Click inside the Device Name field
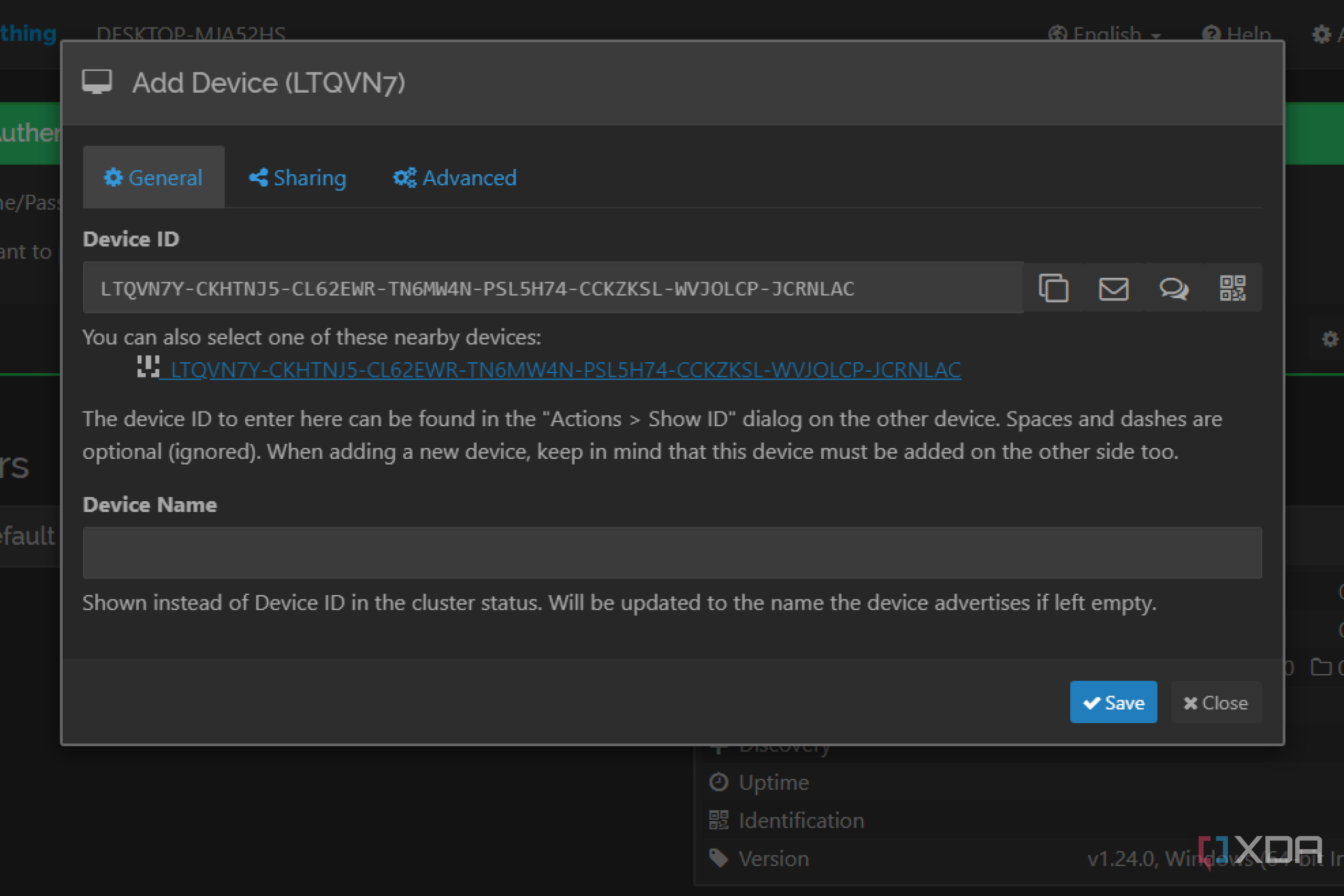Screen dimensions: 1344x896 [x=672, y=552]
